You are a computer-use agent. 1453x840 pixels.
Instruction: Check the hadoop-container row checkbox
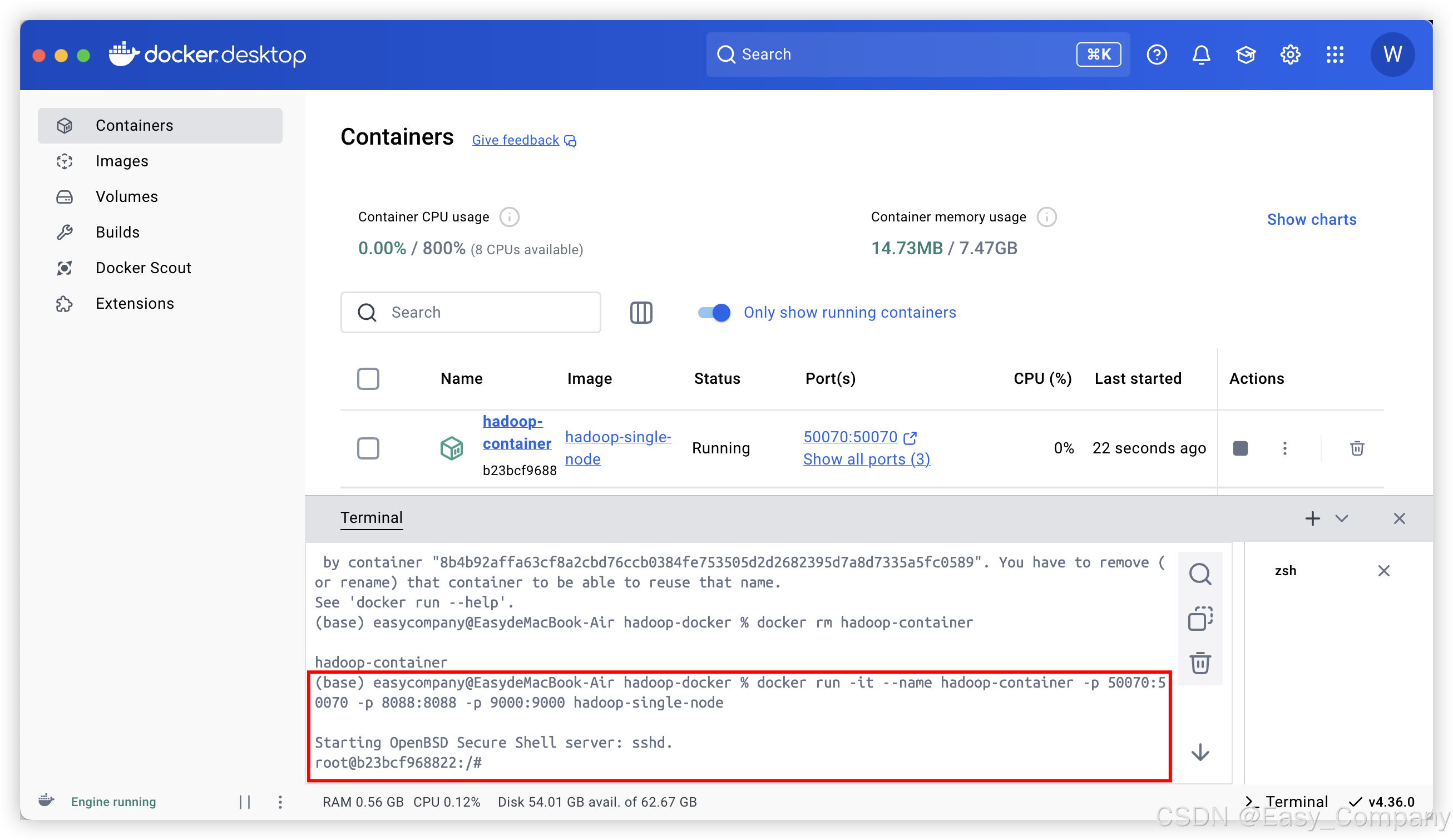point(368,447)
